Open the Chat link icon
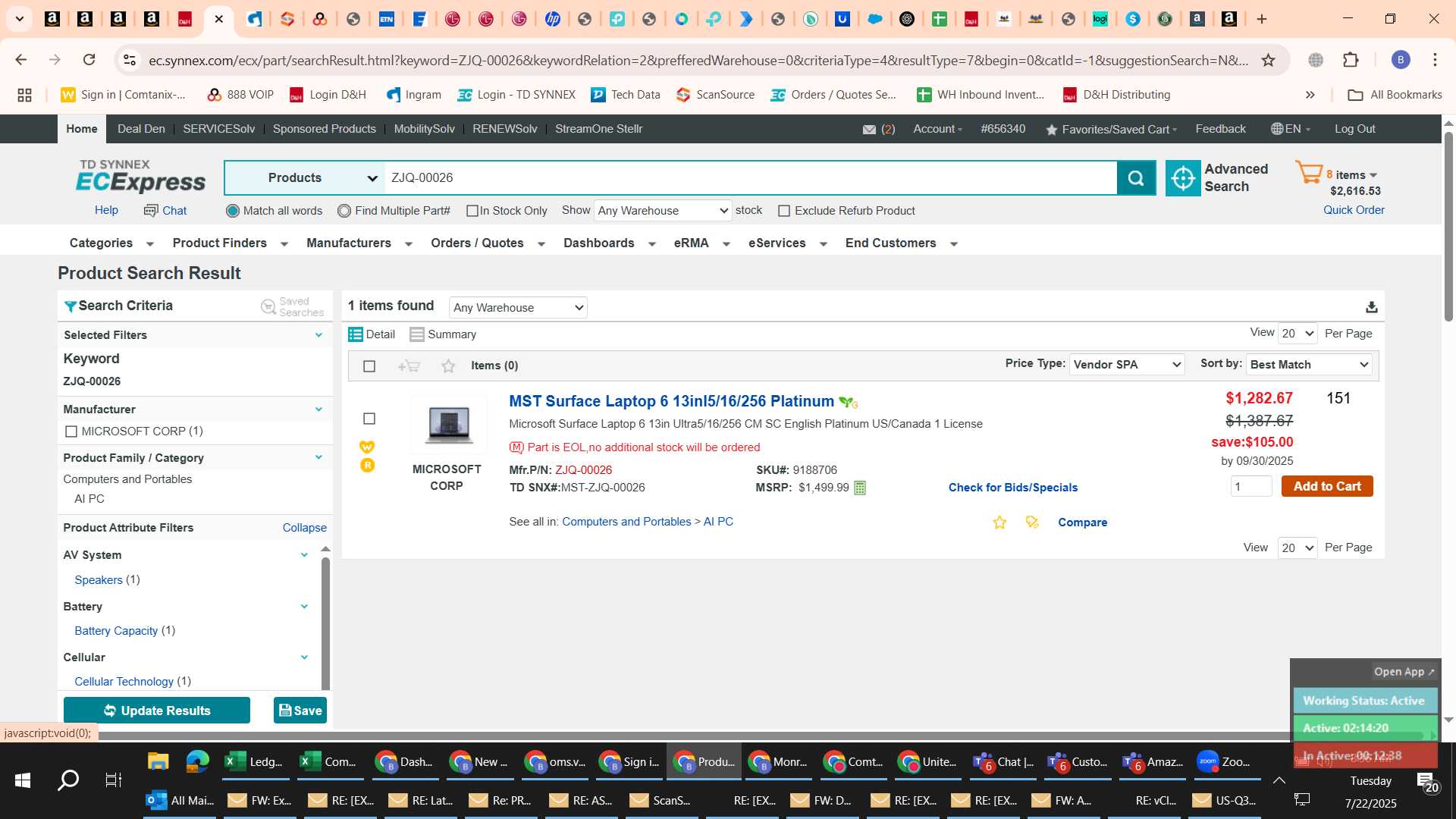Screen dimensions: 1456x819 151,211
